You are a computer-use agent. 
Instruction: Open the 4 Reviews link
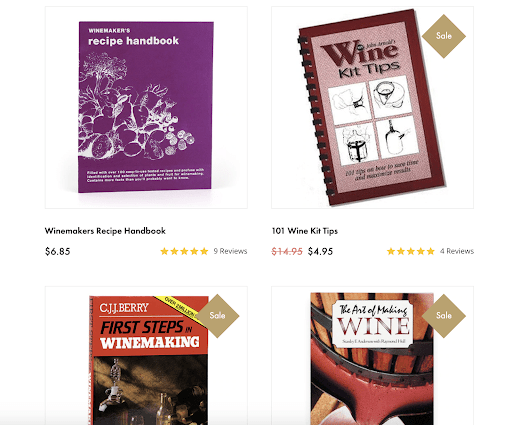(x=457, y=251)
